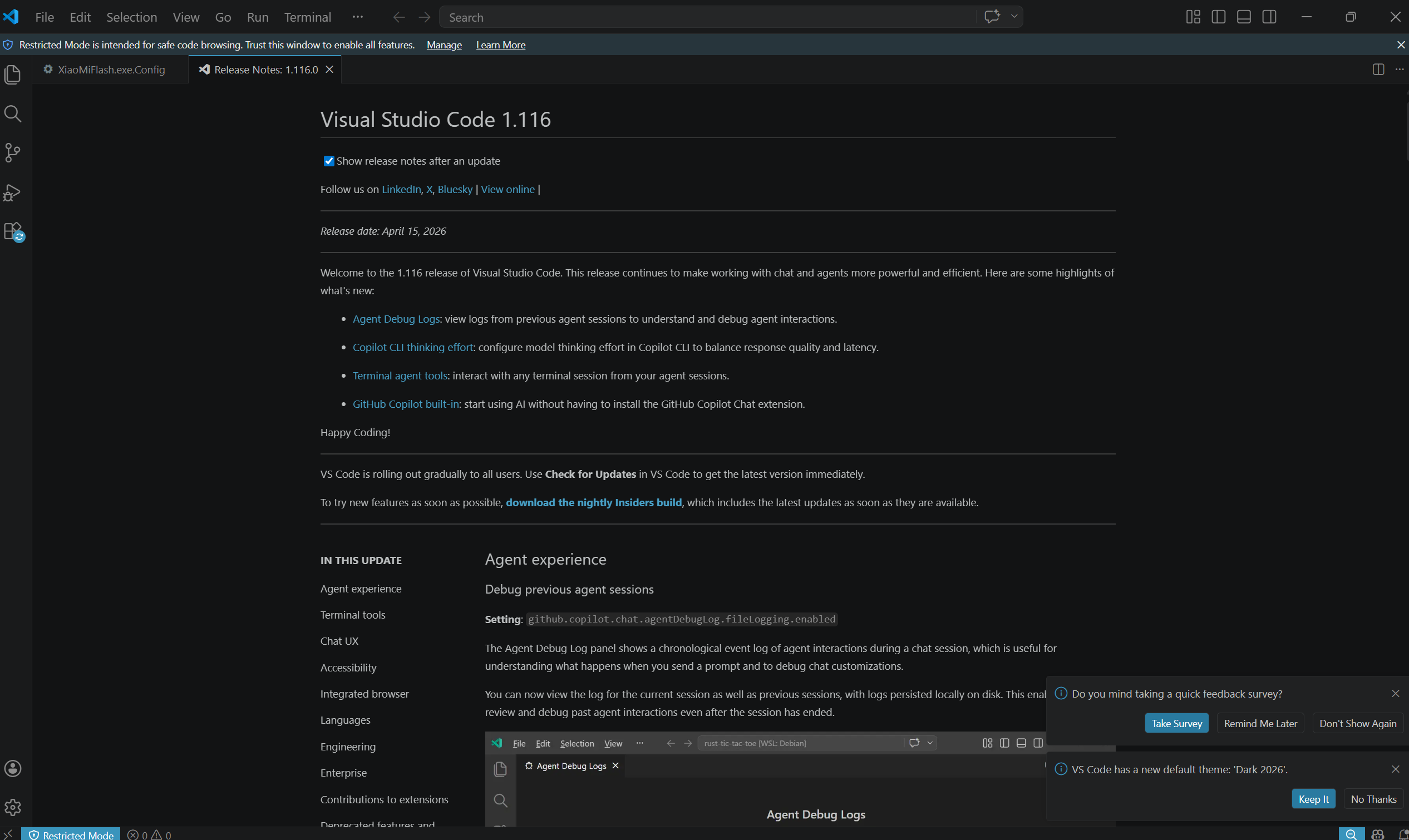Screen dimensions: 1409x840
Task: Click the Learn More link
Action: click(500, 45)
